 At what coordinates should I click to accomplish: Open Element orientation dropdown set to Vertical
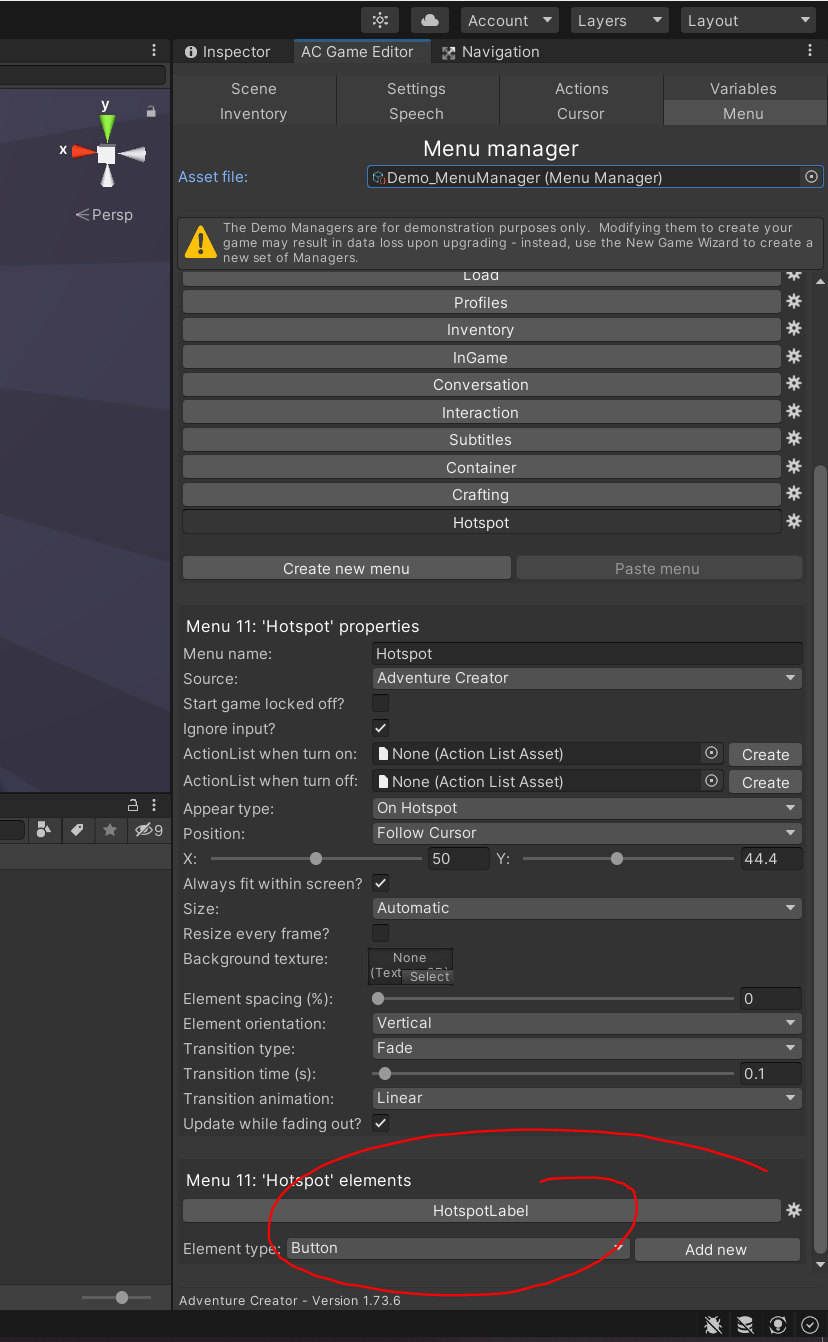(587, 1023)
